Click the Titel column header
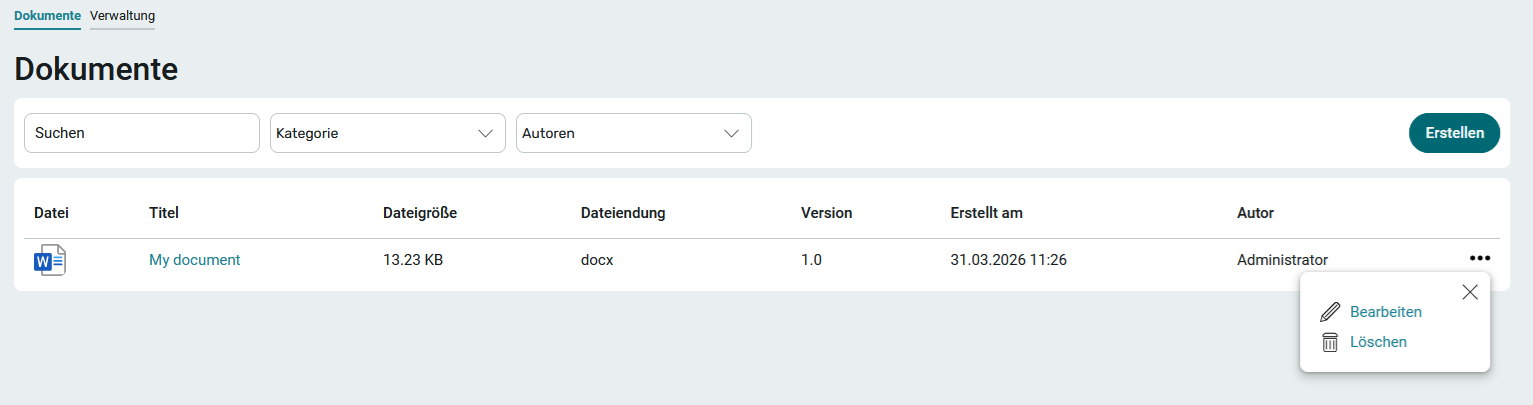 point(164,213)
